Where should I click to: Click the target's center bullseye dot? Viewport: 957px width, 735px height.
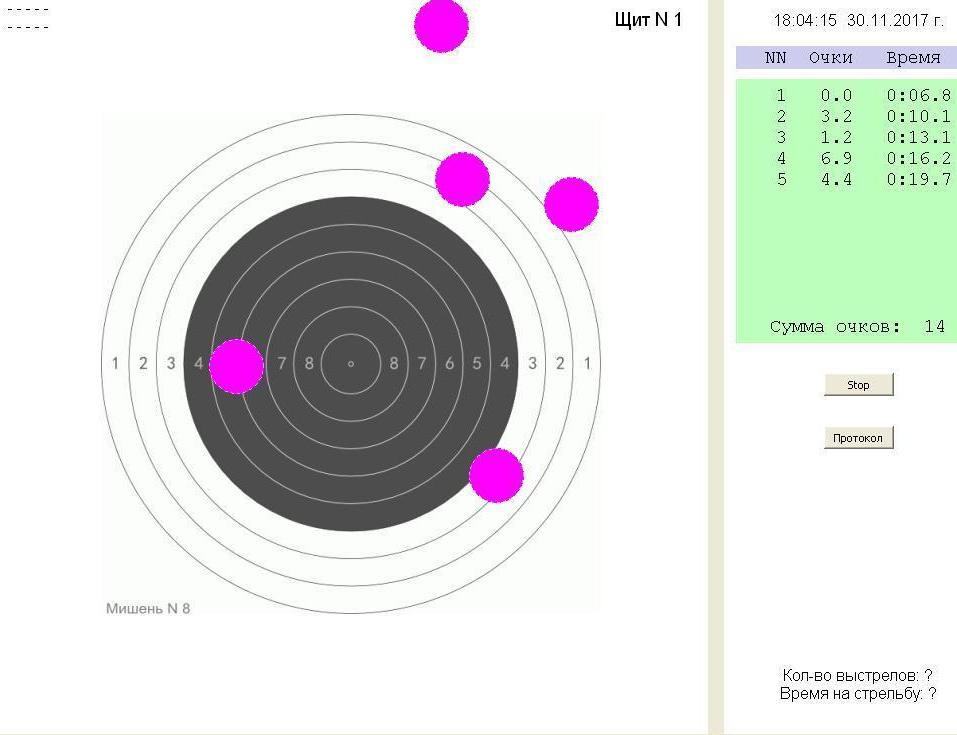tap(351, 364)
